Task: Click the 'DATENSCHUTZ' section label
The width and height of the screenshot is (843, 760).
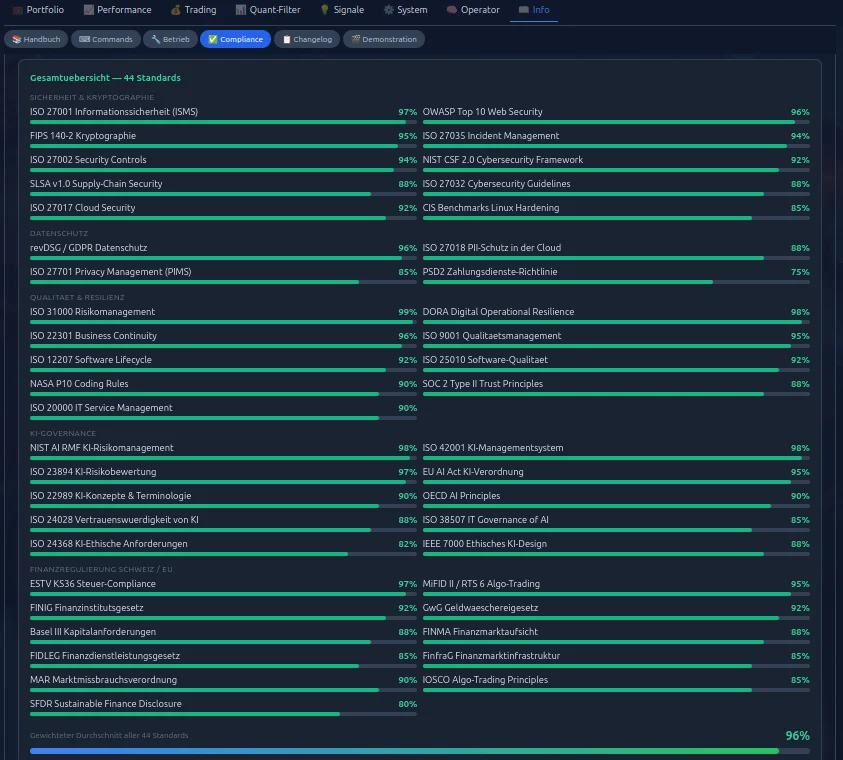Action: [x=59, y=233]
